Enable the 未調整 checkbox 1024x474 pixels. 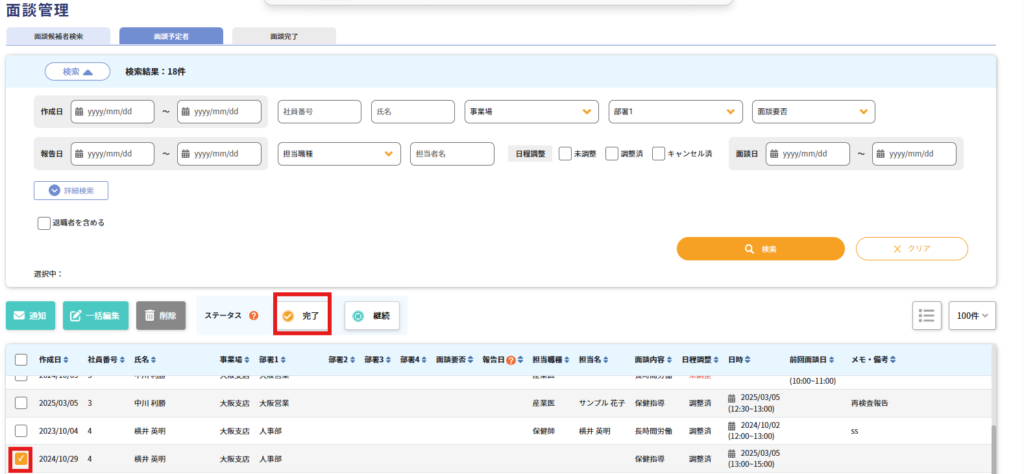pos(565,153)
